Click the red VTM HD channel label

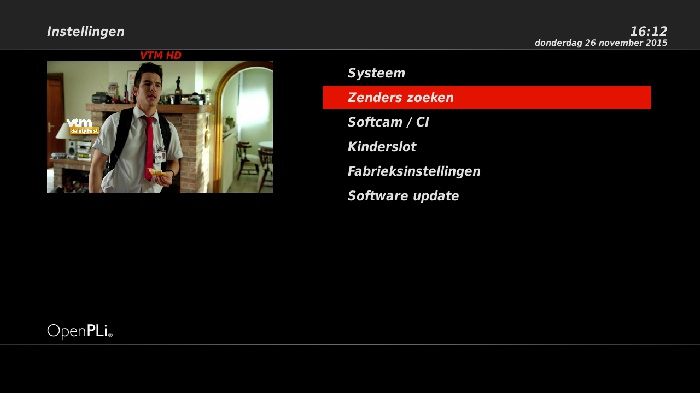point(161,55)
